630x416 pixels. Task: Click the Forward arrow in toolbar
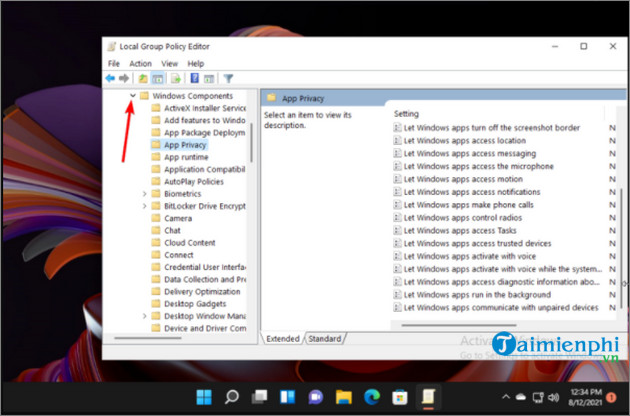coord(124,78)
